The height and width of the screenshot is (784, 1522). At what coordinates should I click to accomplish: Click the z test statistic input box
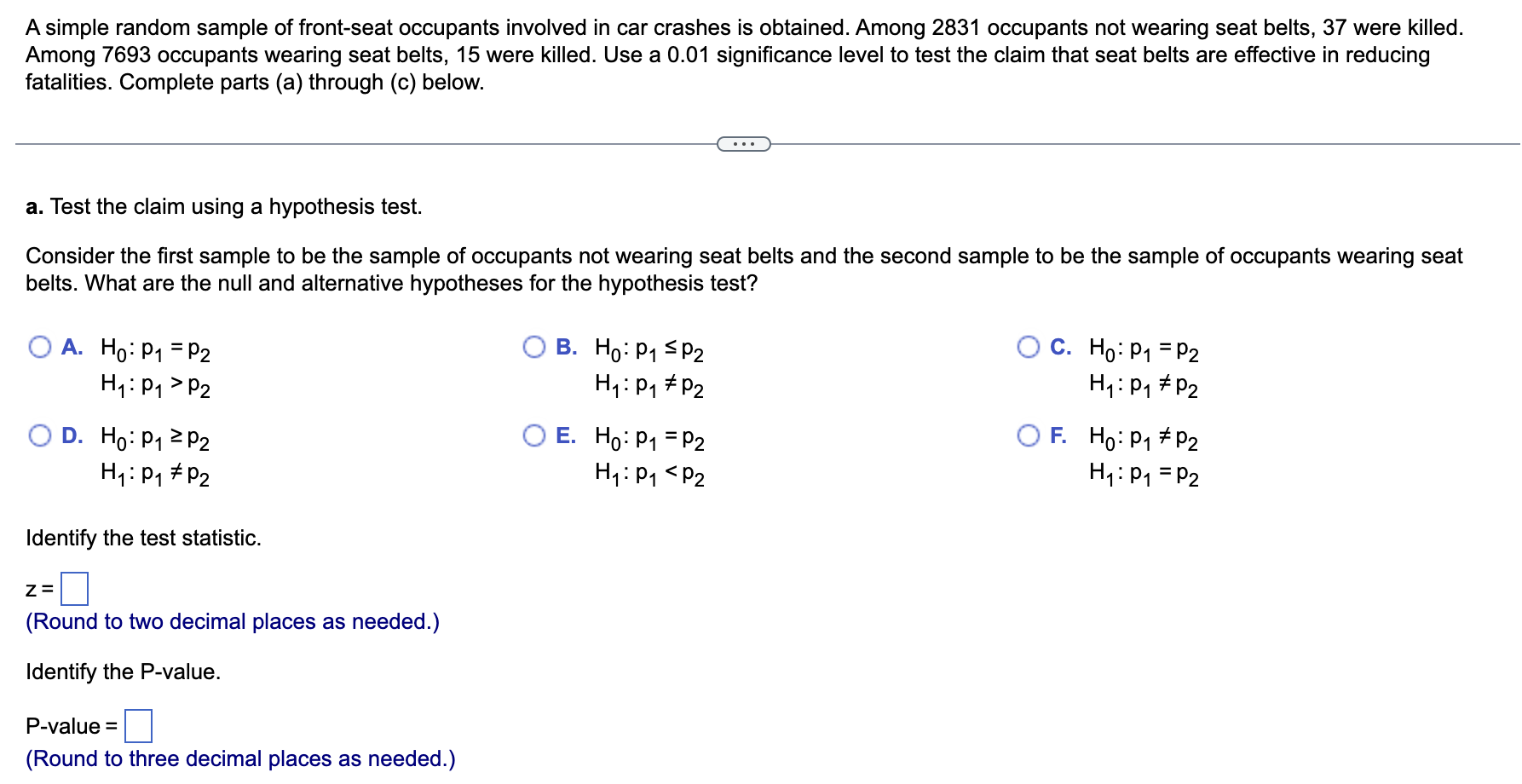click(75, 588)
